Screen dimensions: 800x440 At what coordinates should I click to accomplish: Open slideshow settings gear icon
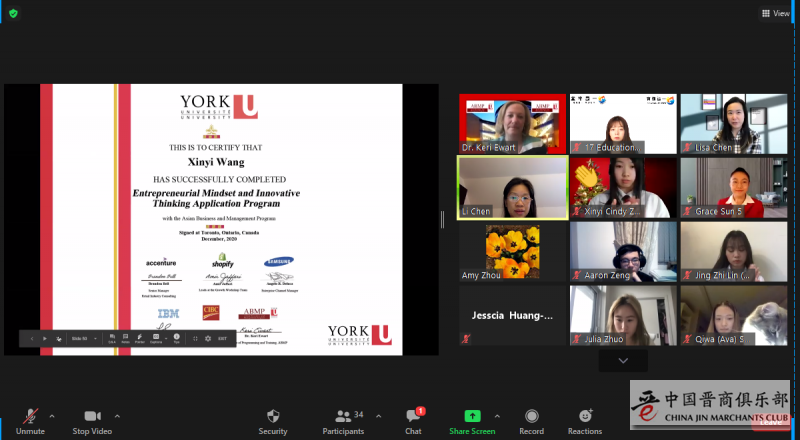208,338
